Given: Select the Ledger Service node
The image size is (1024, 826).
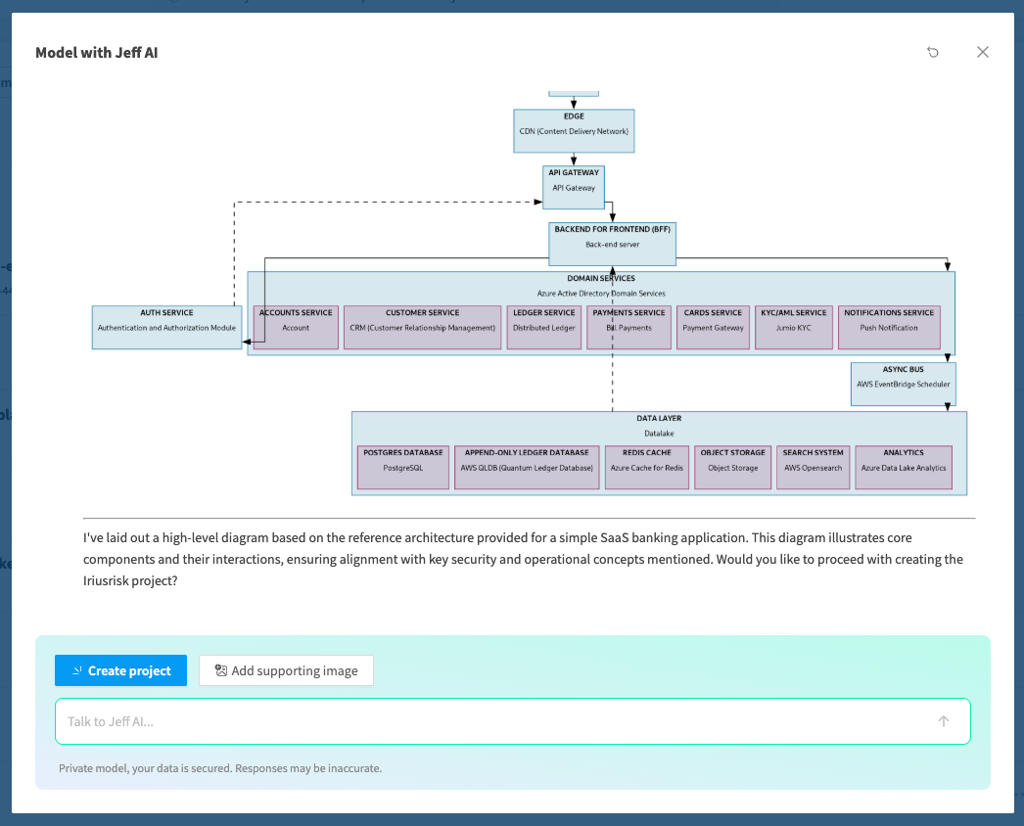Looking at the screenshot, I should point(544,327).
